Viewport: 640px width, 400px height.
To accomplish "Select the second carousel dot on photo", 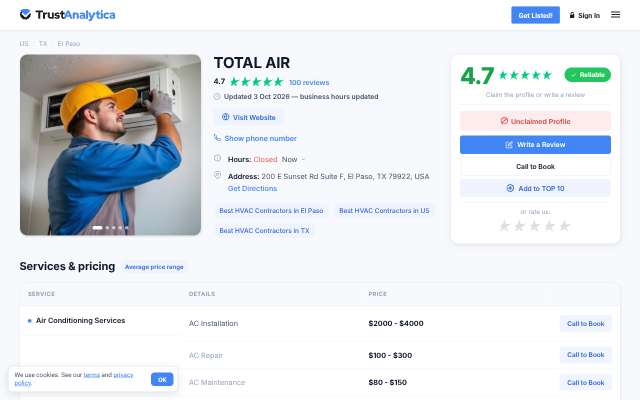I will point(107,228).
